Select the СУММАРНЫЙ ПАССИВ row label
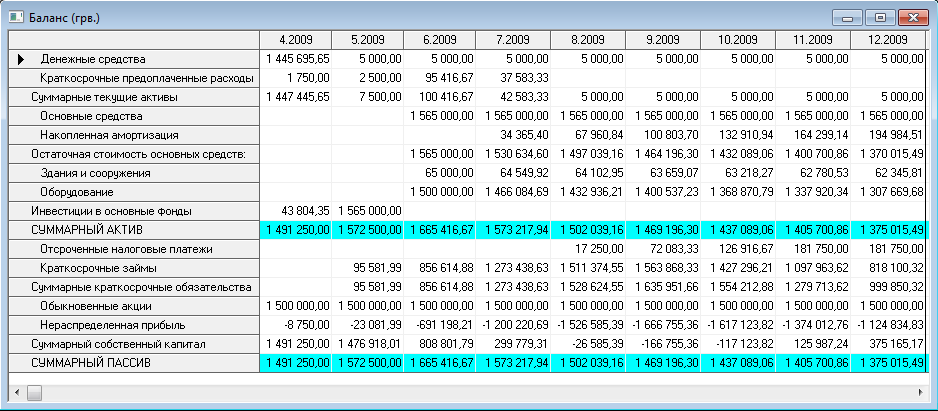Viewport: 938px width, 411px height. 134,363
